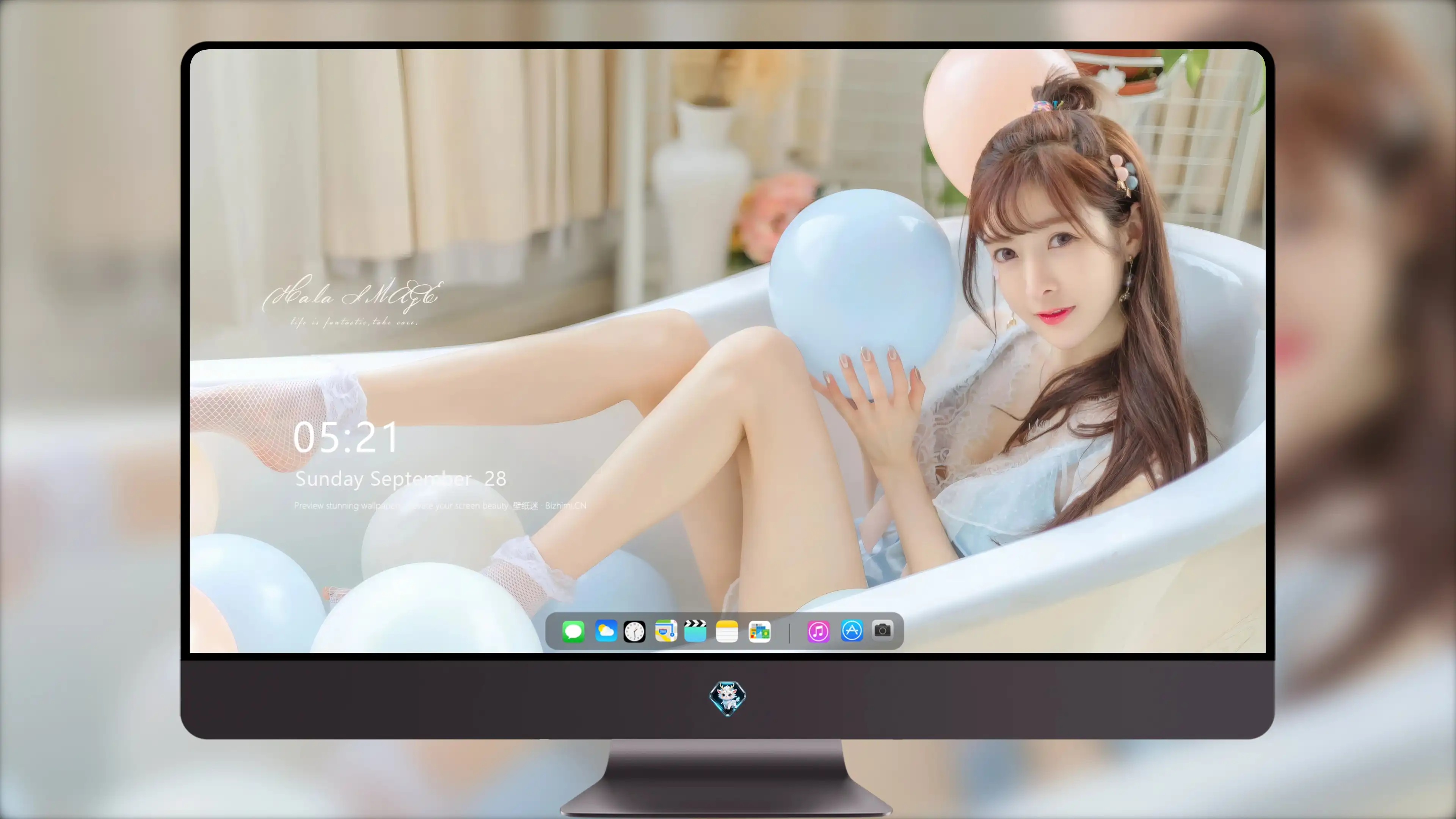1456x819 pixels.
Task: Click the 05:21 clock display
Action: click(x=346, y=438)
